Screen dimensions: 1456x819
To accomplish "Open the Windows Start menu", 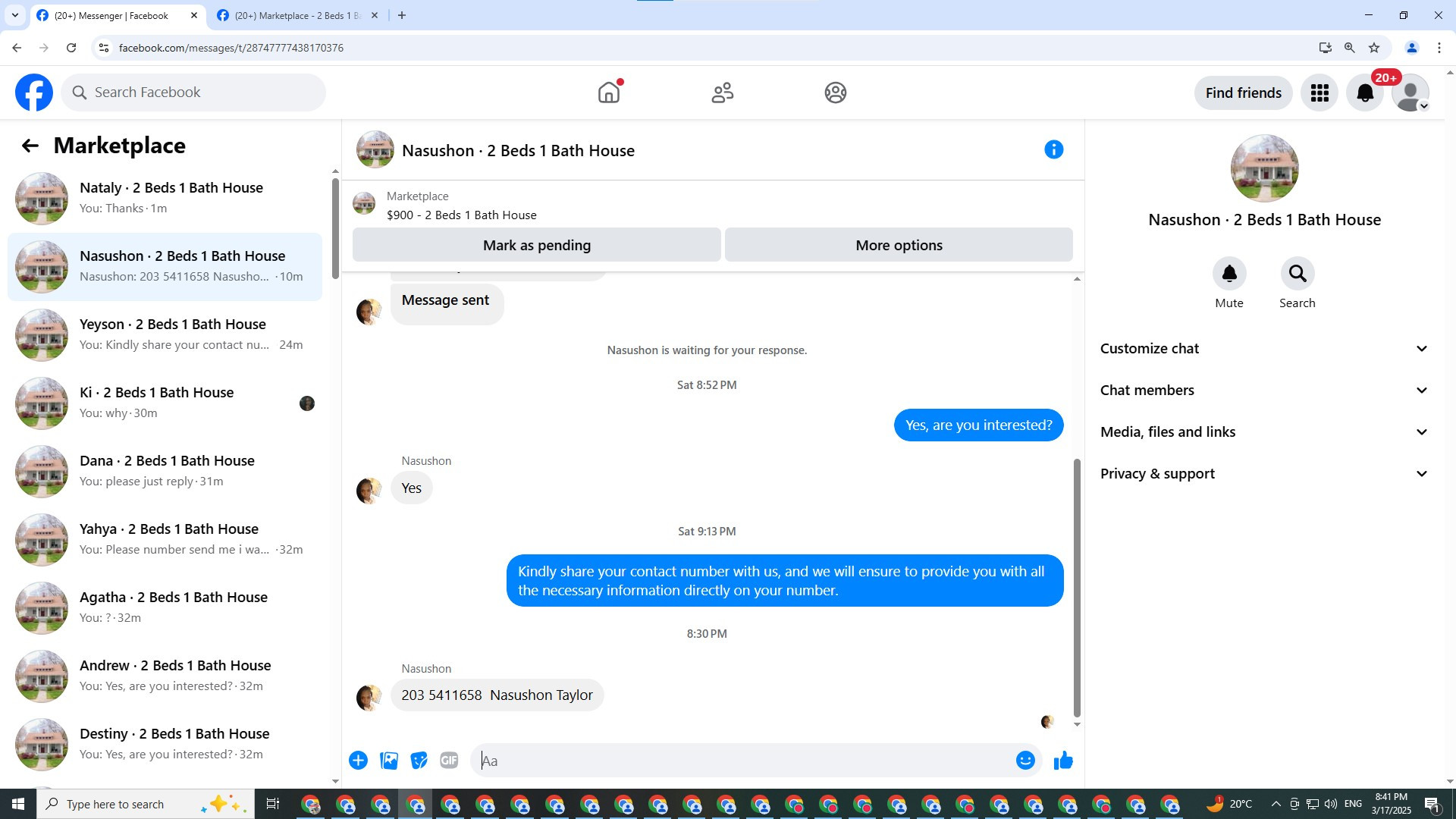I will pyautogui.click(x=18, y=804).
